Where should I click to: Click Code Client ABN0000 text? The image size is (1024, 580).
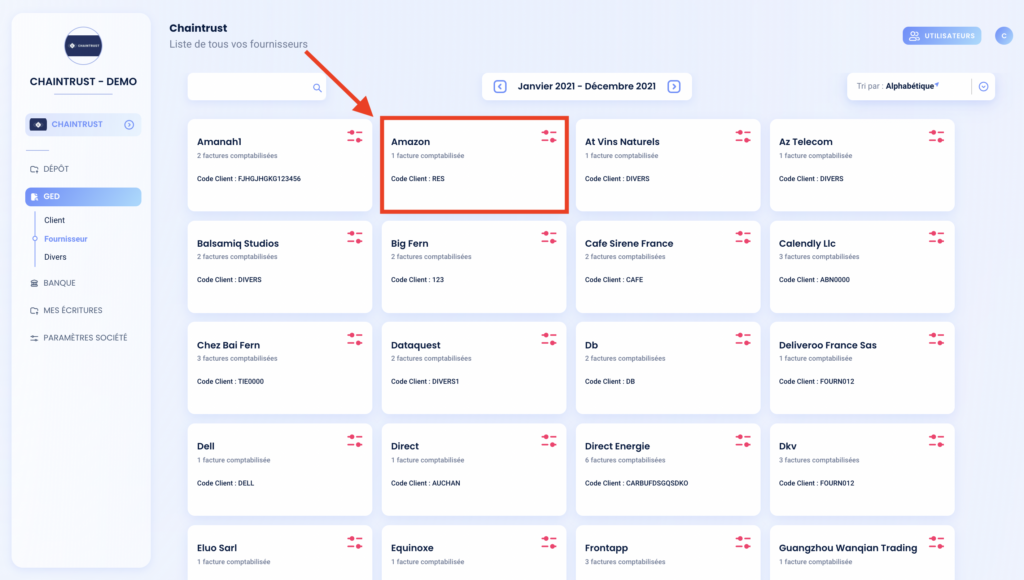(814, 280)
